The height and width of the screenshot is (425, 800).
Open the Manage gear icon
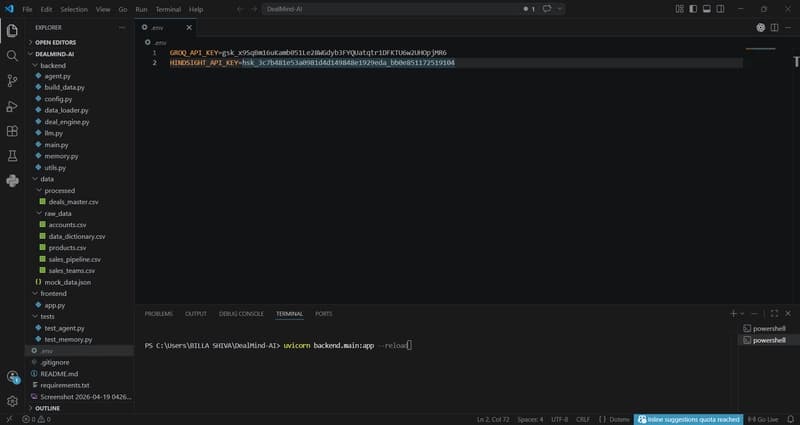(12, 401)
